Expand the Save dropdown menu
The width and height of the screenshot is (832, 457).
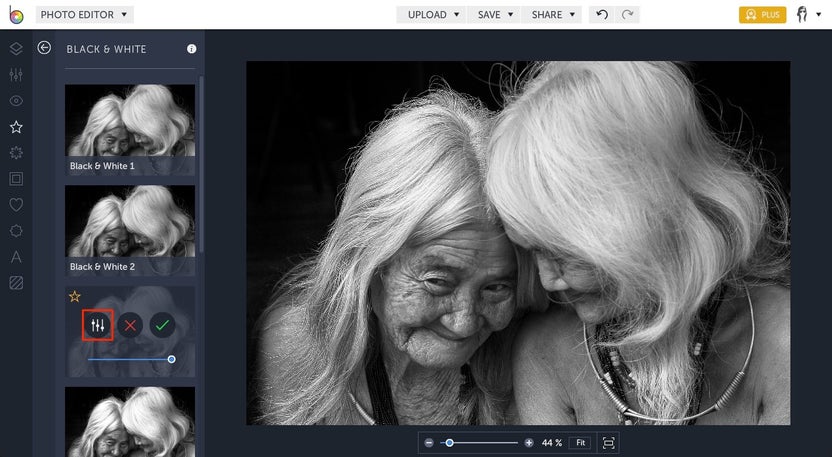click(x=495, y=15)
